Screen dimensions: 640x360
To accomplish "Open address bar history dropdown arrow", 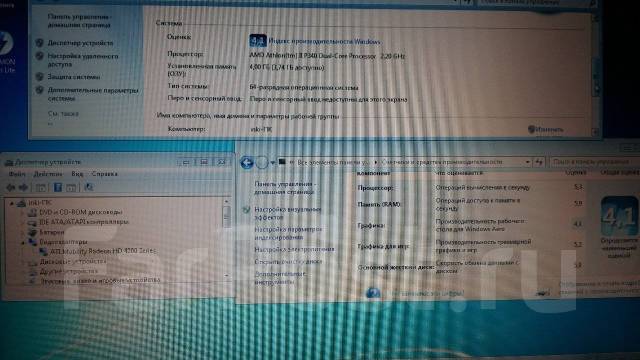I will coord(527,162).
